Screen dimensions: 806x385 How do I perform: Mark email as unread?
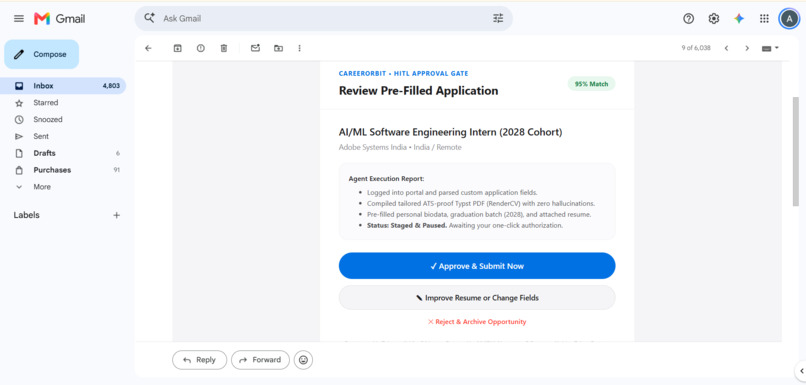click(255, 48)
